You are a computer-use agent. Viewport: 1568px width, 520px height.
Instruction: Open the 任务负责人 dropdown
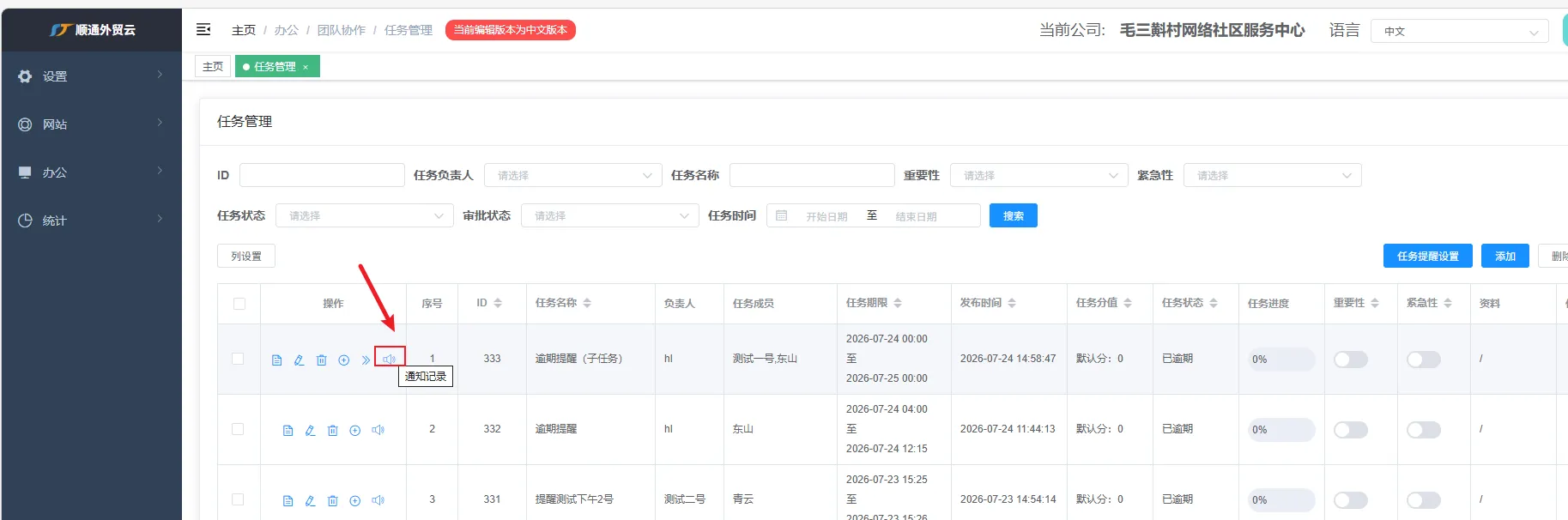pyautogui.click(x=573, y=175)
